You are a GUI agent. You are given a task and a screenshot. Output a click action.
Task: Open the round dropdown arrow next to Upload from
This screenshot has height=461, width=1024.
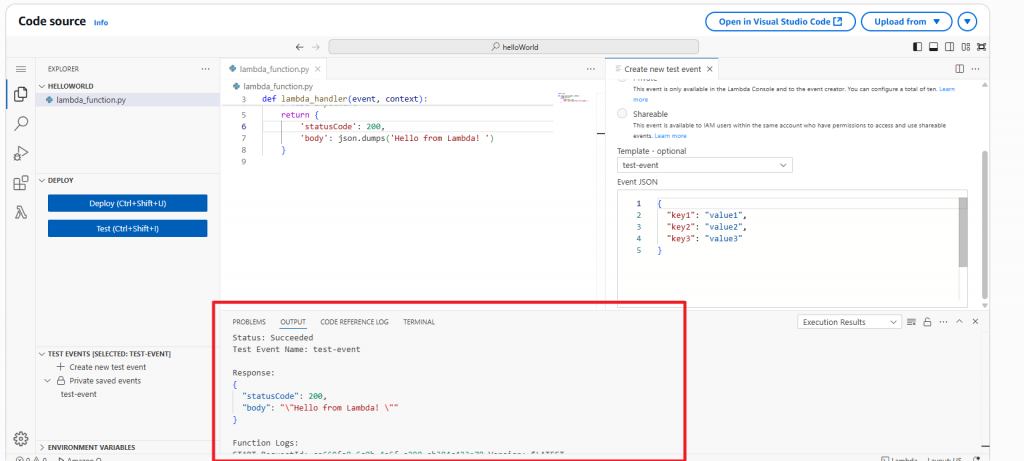pos(967,22)
